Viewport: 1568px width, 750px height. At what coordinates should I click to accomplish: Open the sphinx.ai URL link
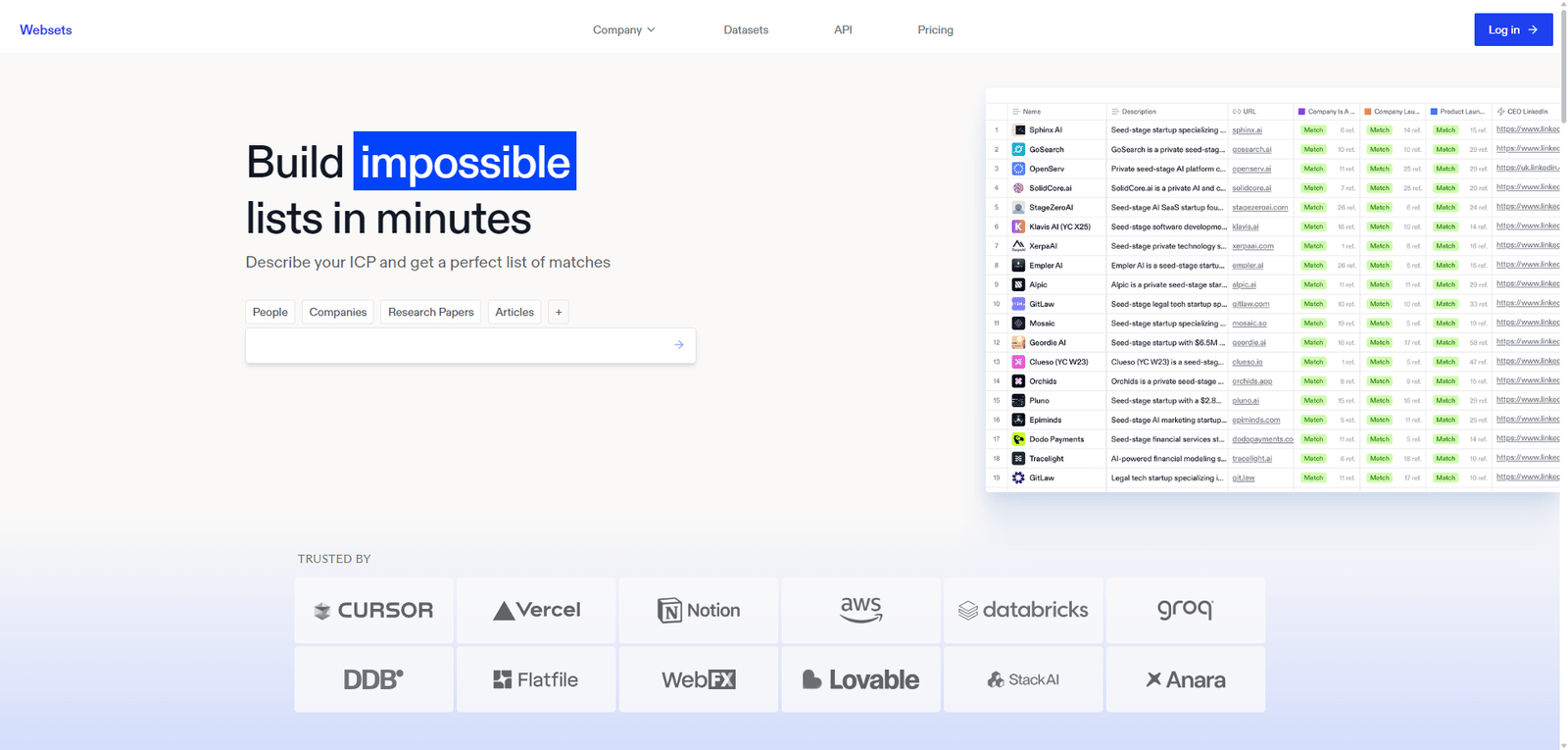(1247, 130)
